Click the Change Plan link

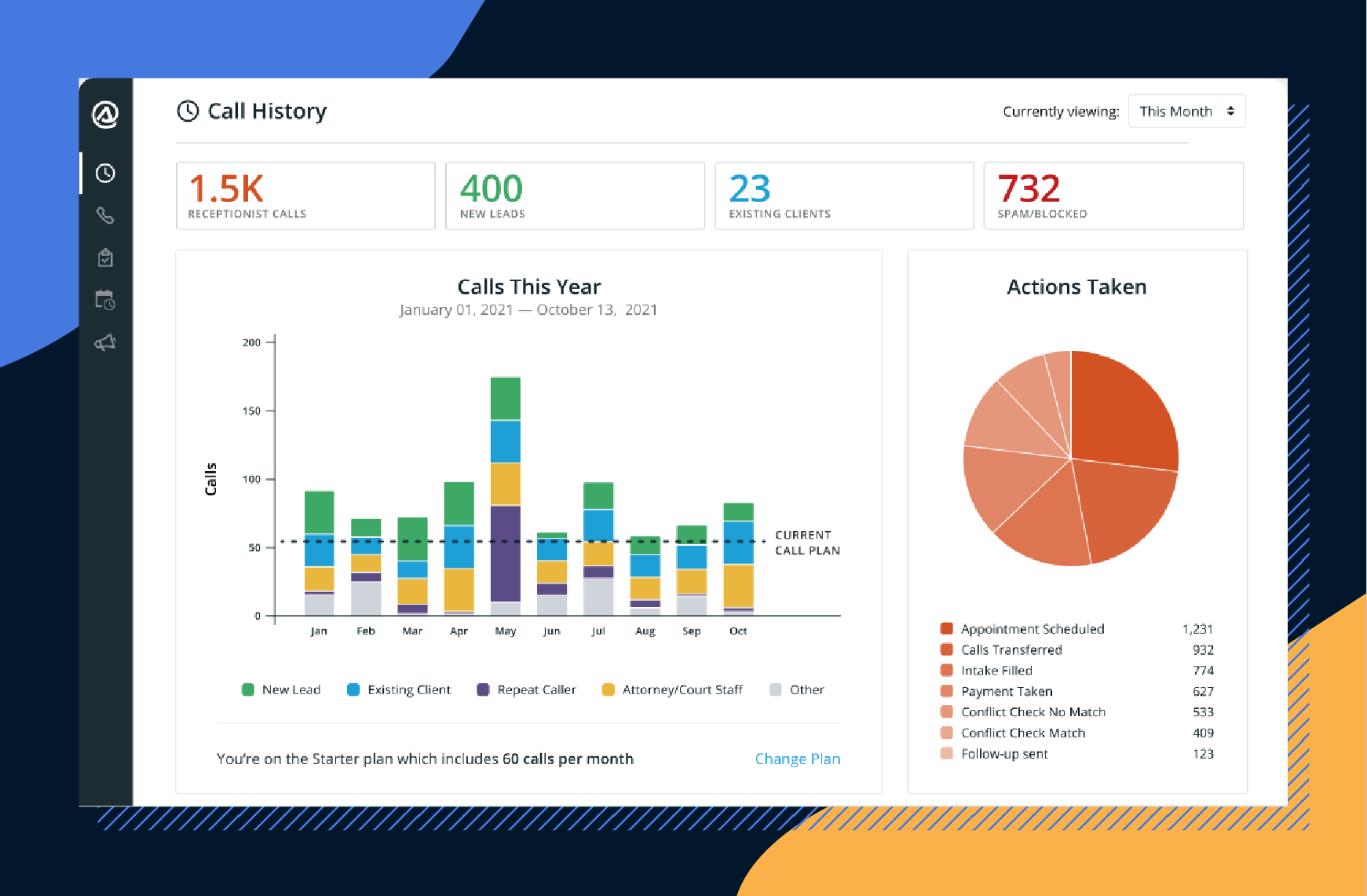point(797,759)
